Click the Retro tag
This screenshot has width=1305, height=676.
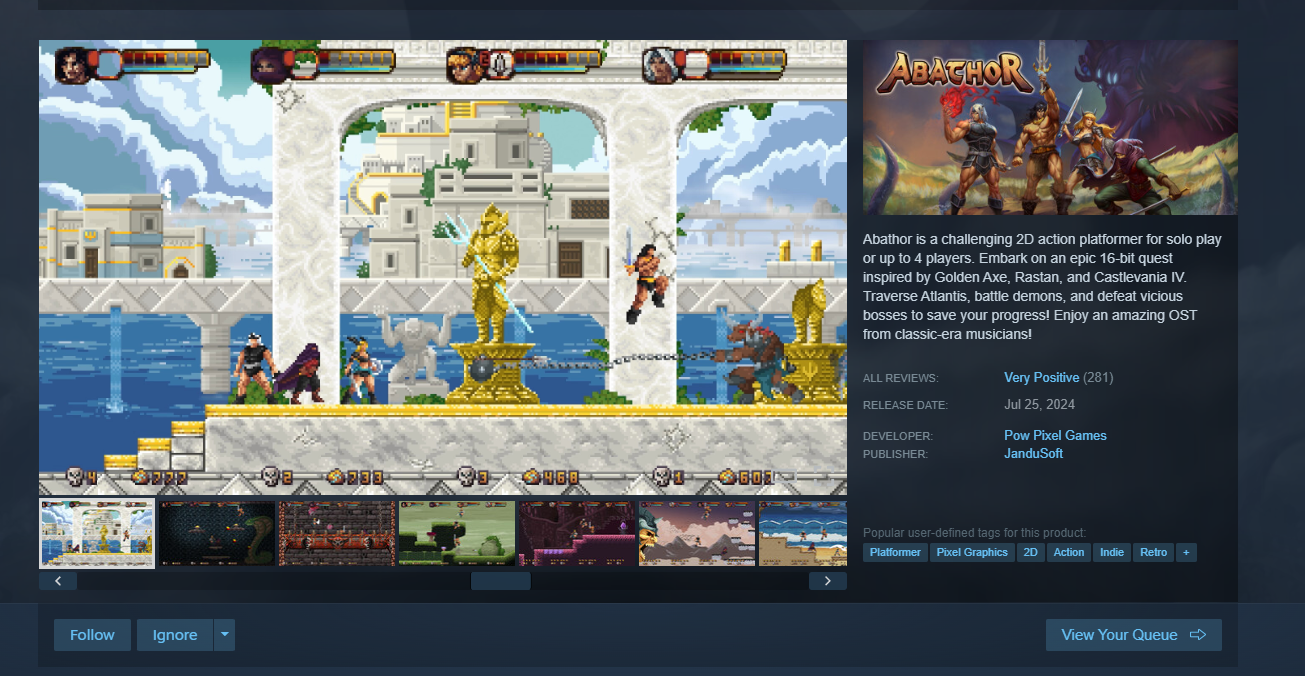coord(1153,552)
